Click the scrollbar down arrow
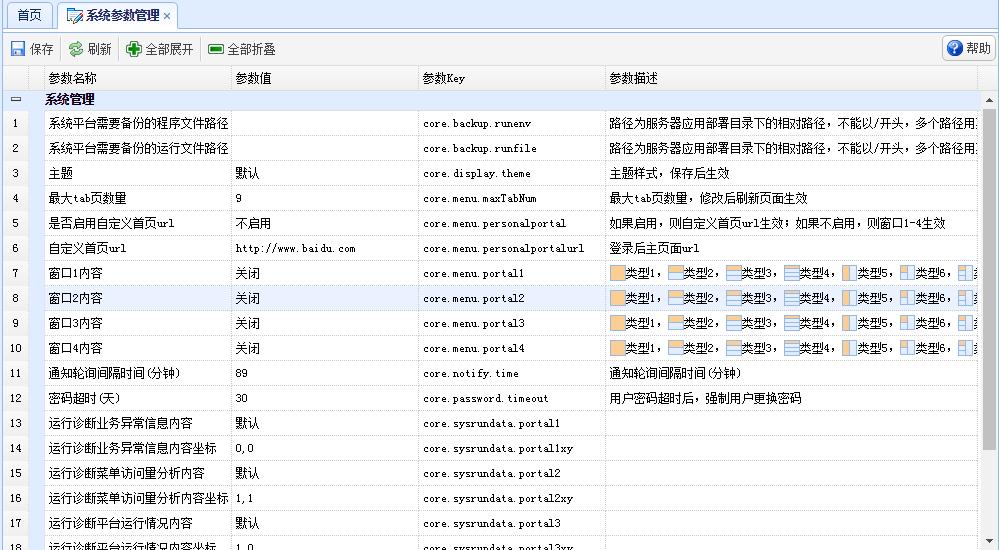 989,541
